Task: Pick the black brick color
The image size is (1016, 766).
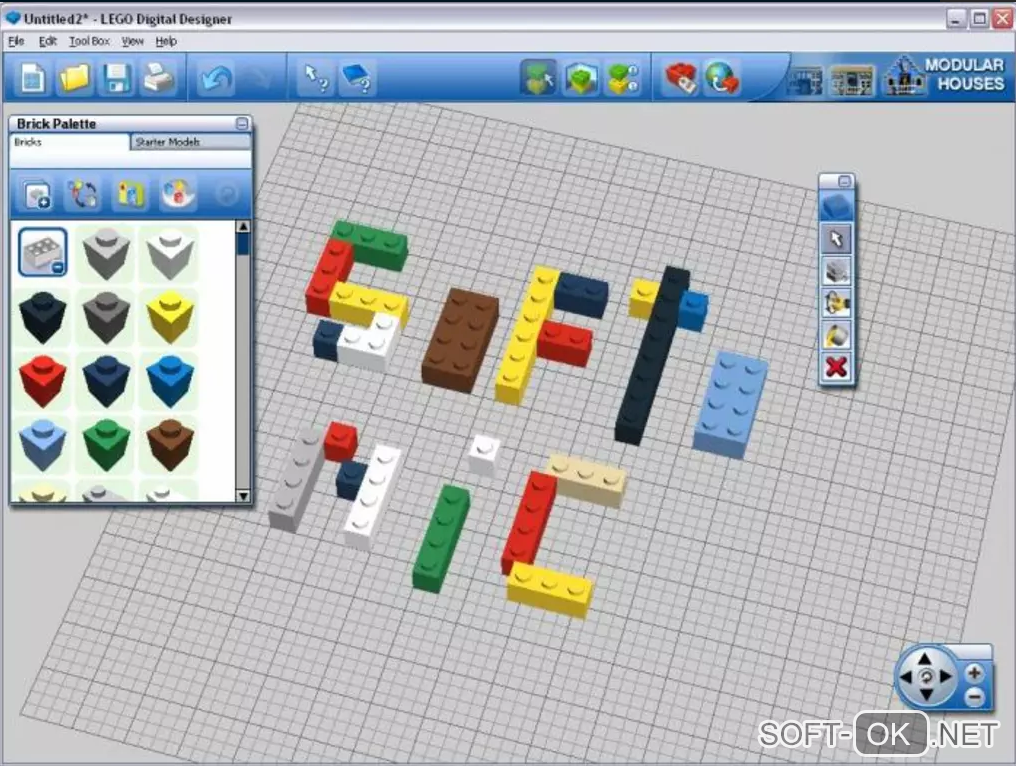Action: (43, 317)
